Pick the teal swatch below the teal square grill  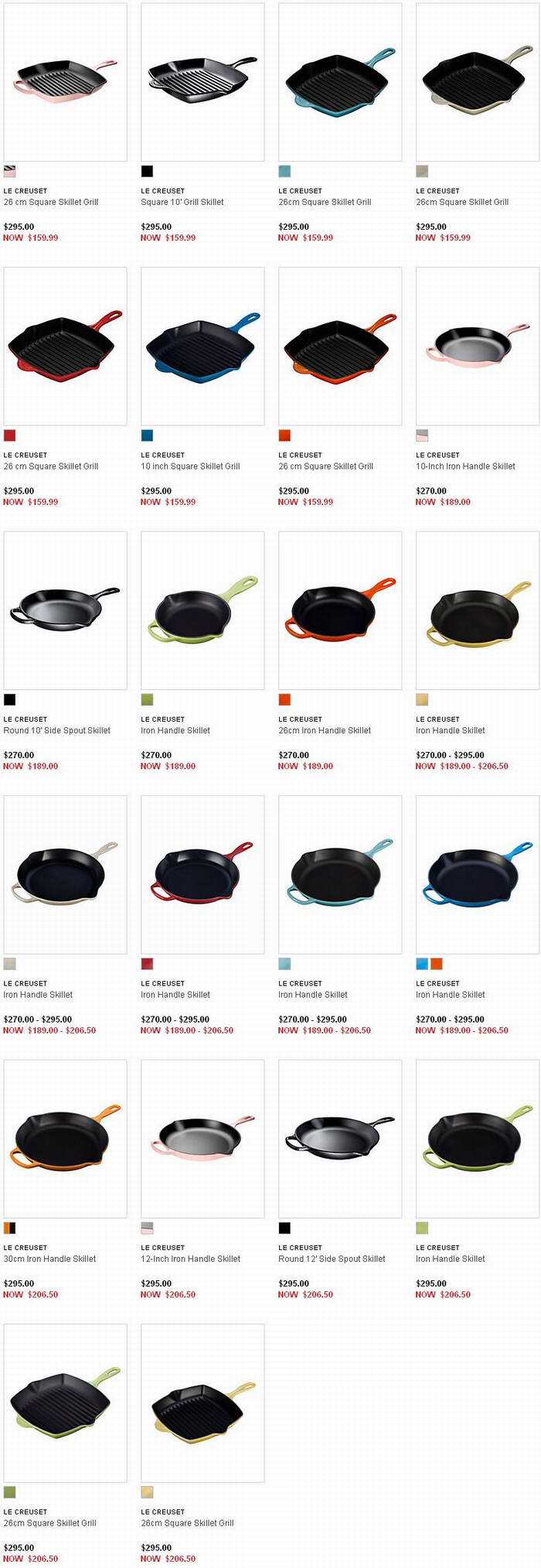(x=284, y=172)
